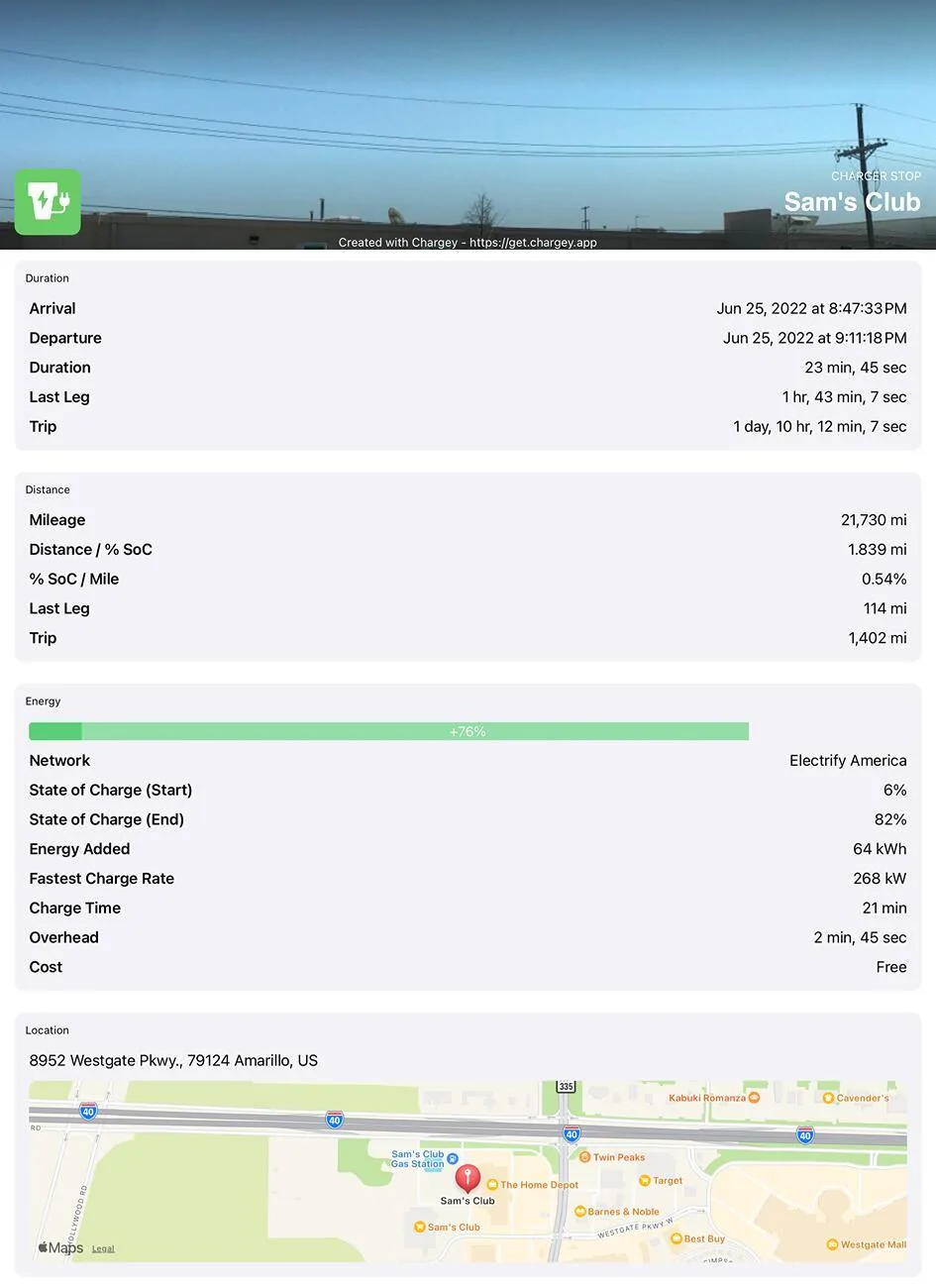Click the 6% start state of charge
This screenshot has height=1288, width=936.
pyautogui.click(x=894, y=790)
